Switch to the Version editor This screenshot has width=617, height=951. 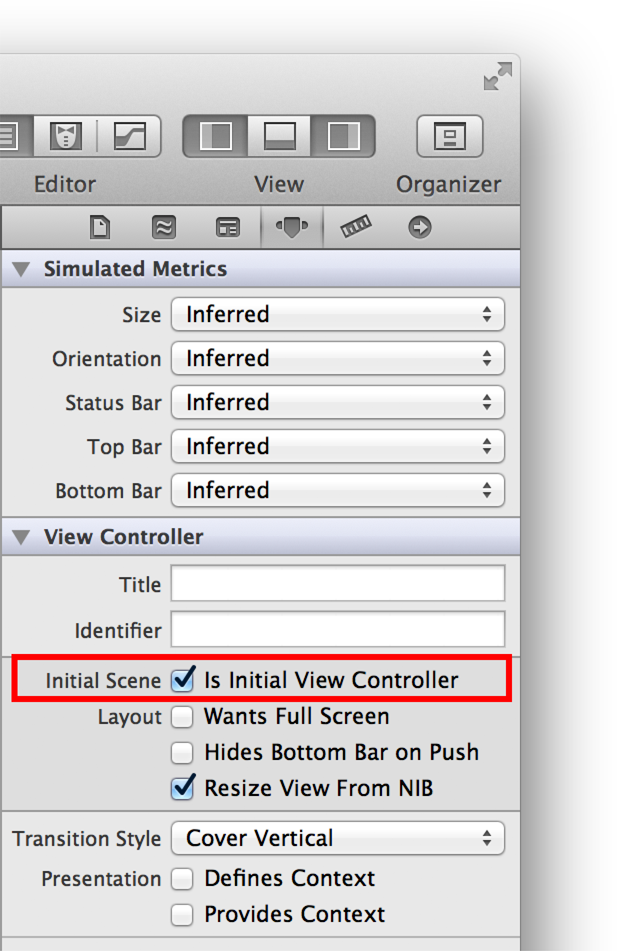click(x=129, y=136)
